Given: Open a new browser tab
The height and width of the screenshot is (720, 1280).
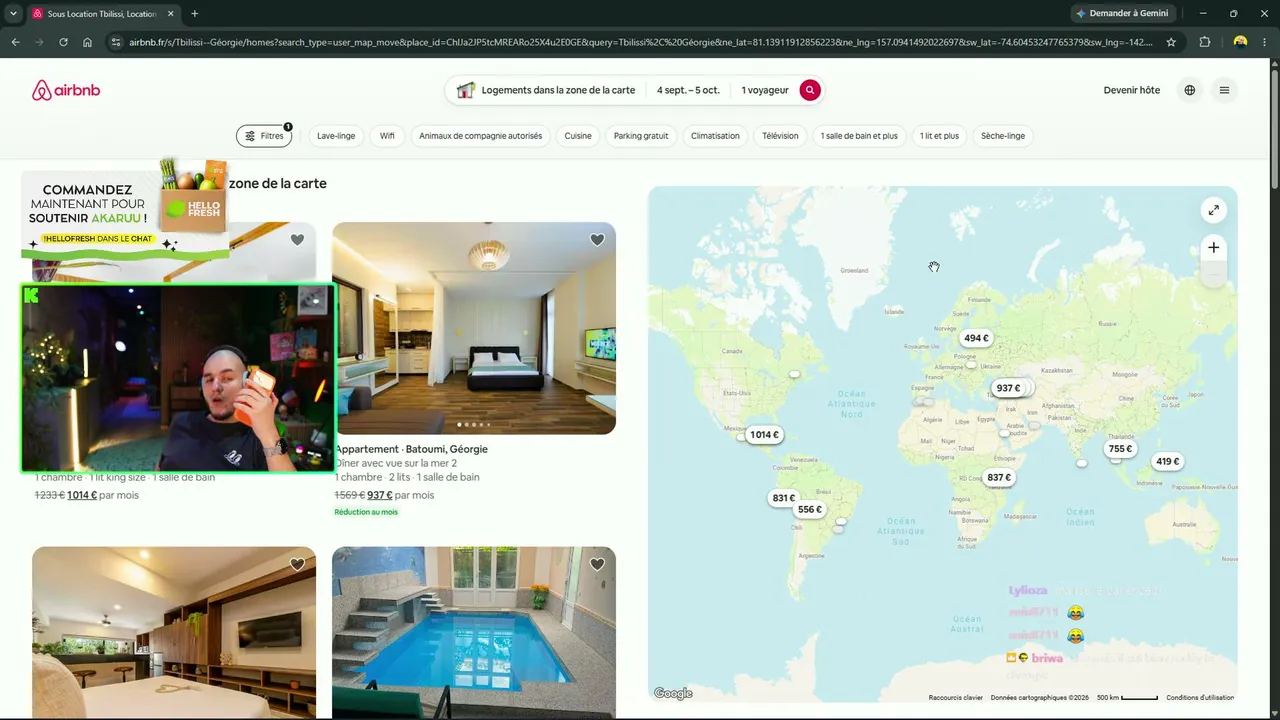Looking at the screenshot, I should [194, 14].
